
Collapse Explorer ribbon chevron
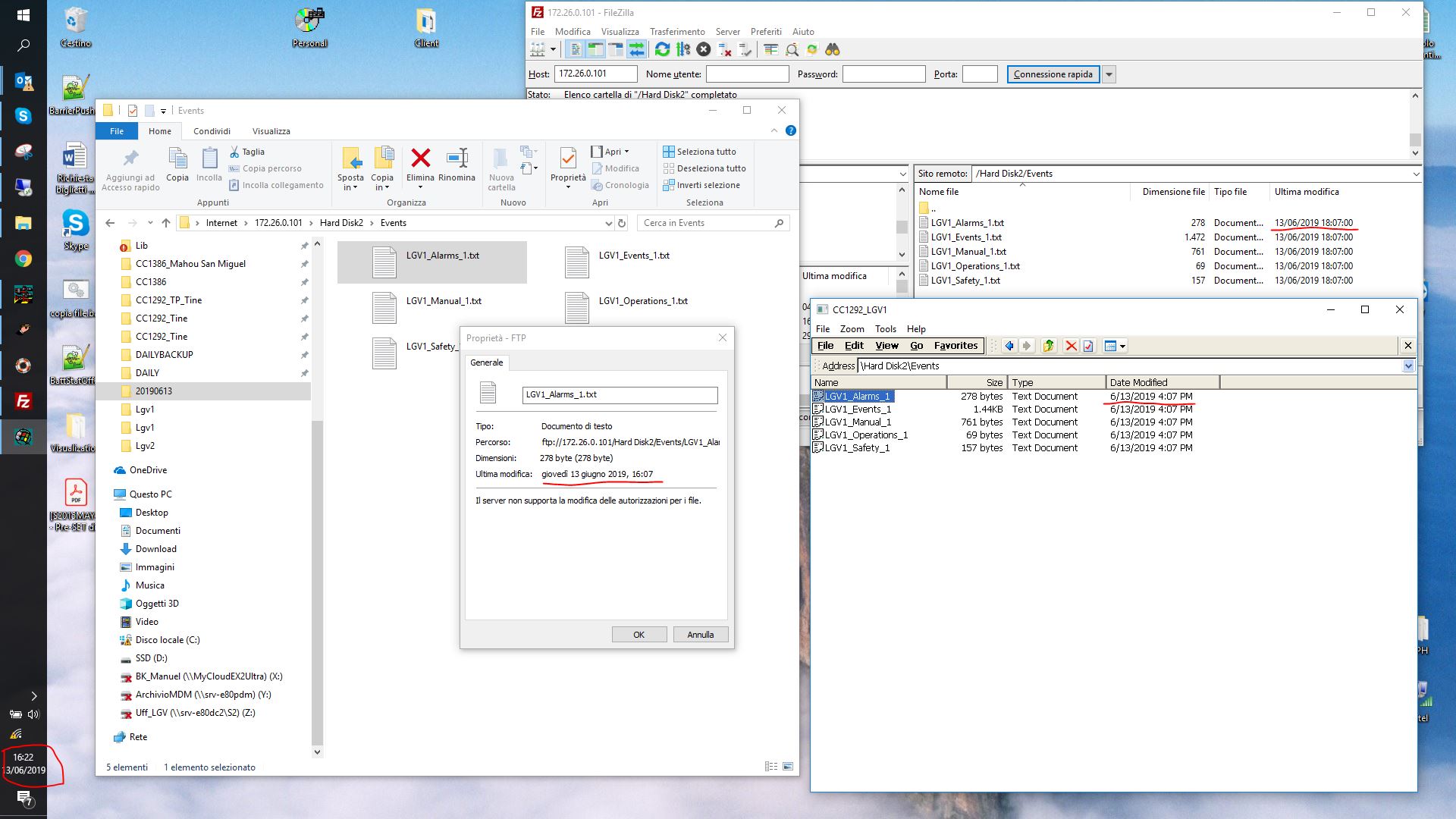coord(773,130)
